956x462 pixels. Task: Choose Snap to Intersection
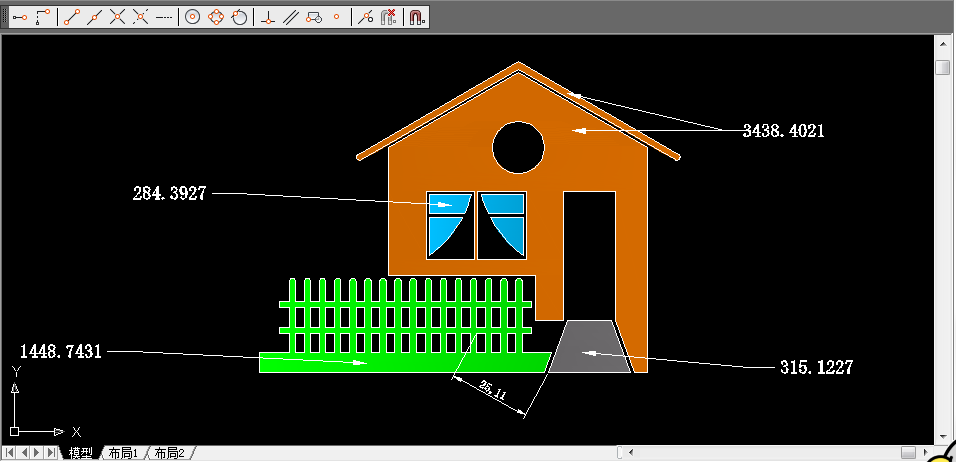(117, 17)
